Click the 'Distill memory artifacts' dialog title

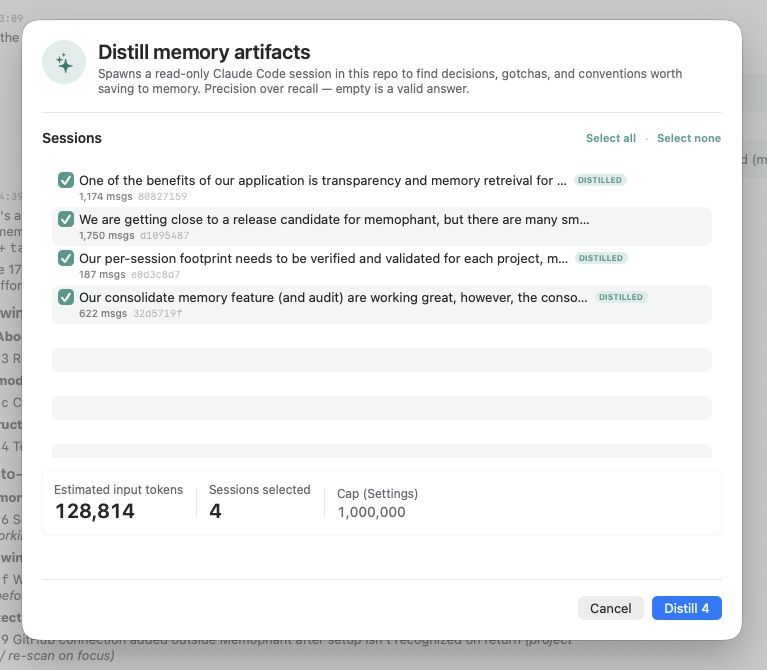(204, 52)
